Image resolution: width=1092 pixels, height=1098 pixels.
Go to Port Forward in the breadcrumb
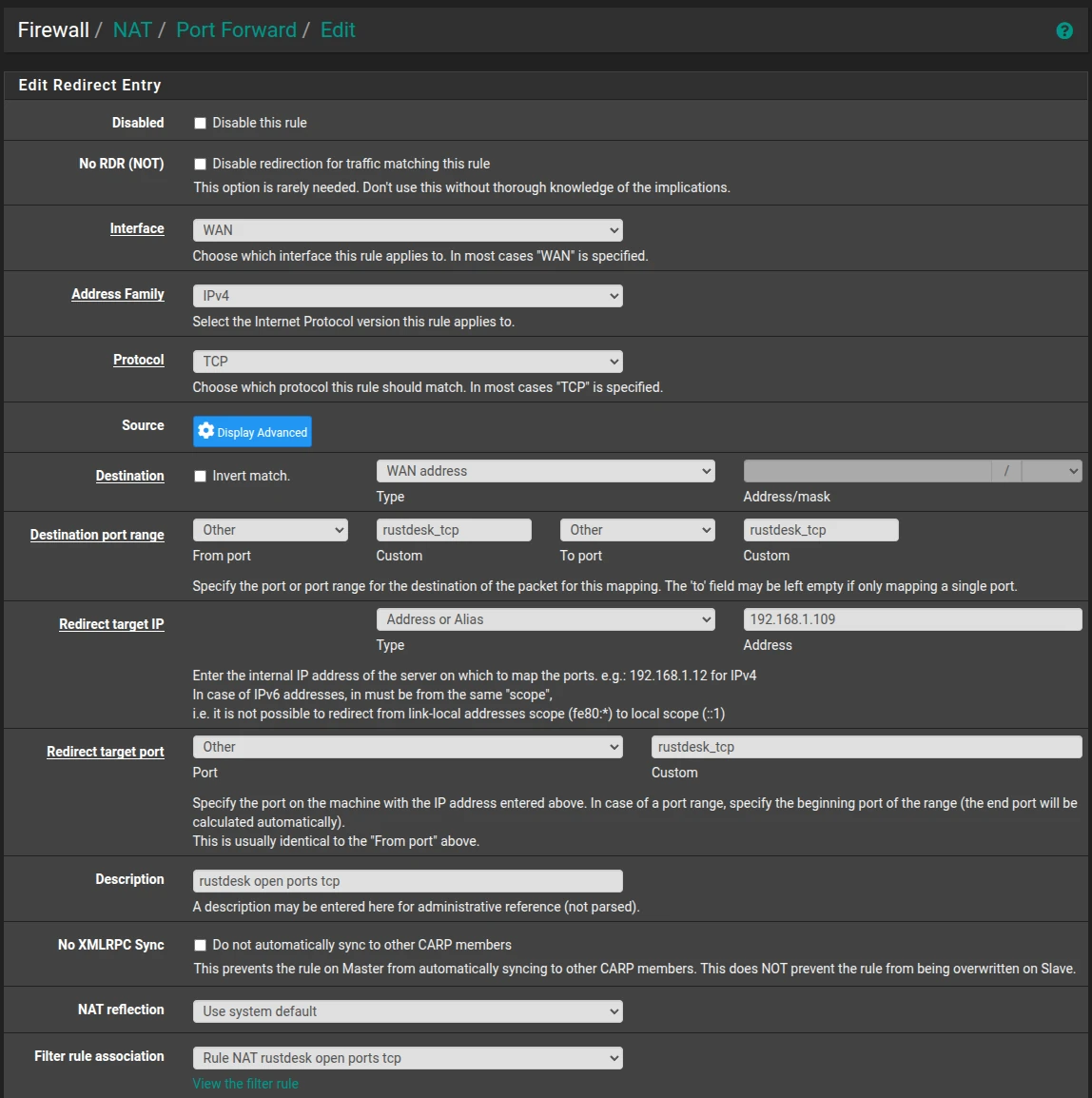[x=236, y=30]
